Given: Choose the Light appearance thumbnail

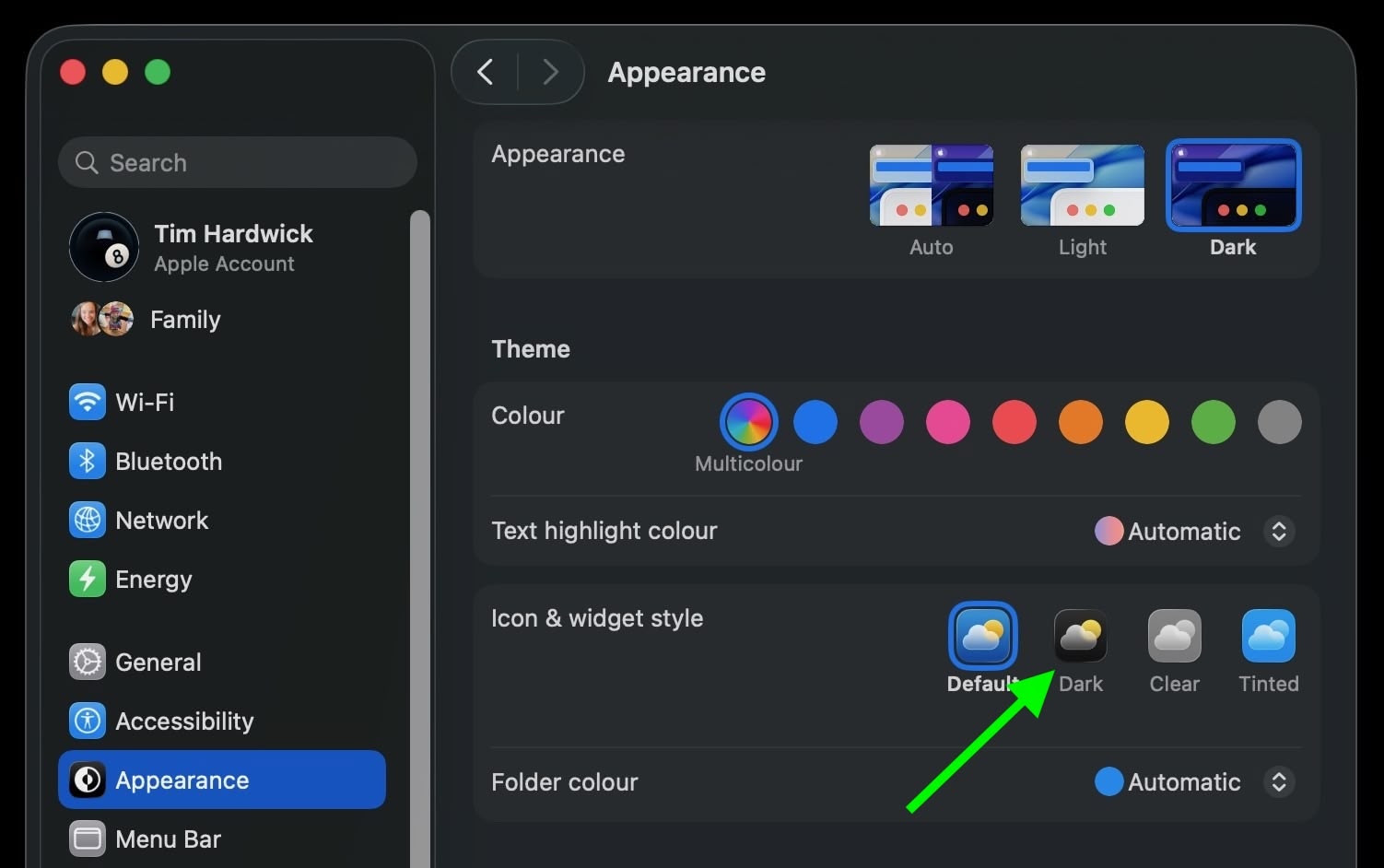Looking at the screenshot, I should (1083, 185).
